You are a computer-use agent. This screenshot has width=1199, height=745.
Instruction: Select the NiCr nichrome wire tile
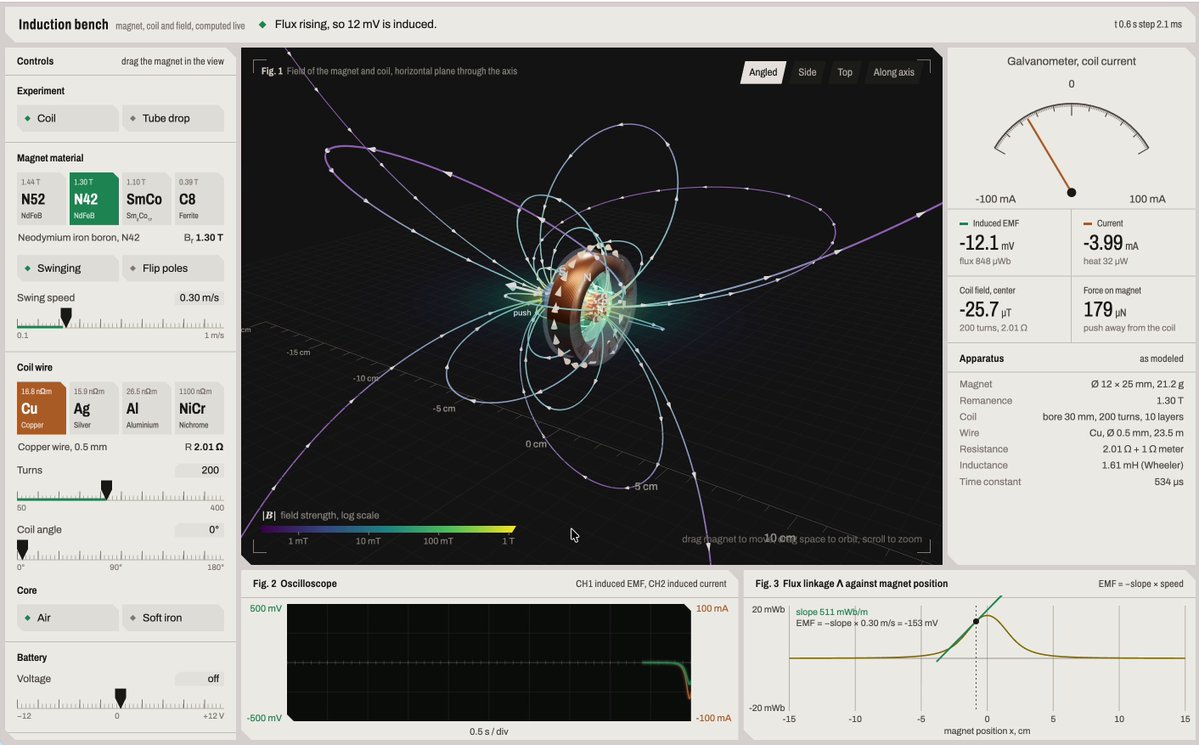point(199,408)
